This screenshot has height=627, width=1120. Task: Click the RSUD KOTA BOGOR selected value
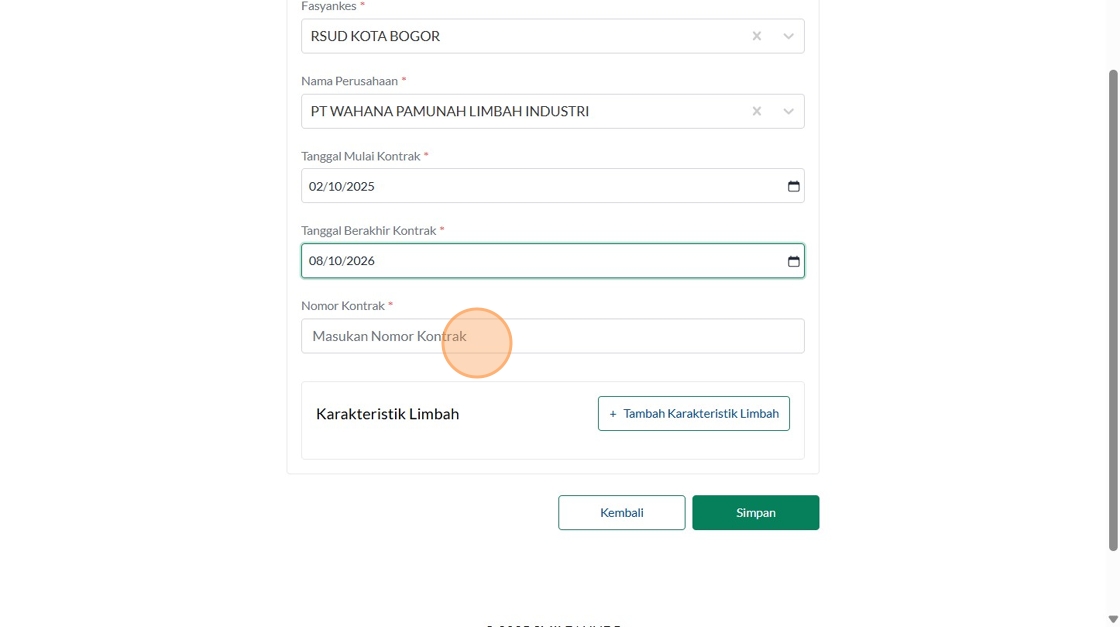click(x=375, y=36)
